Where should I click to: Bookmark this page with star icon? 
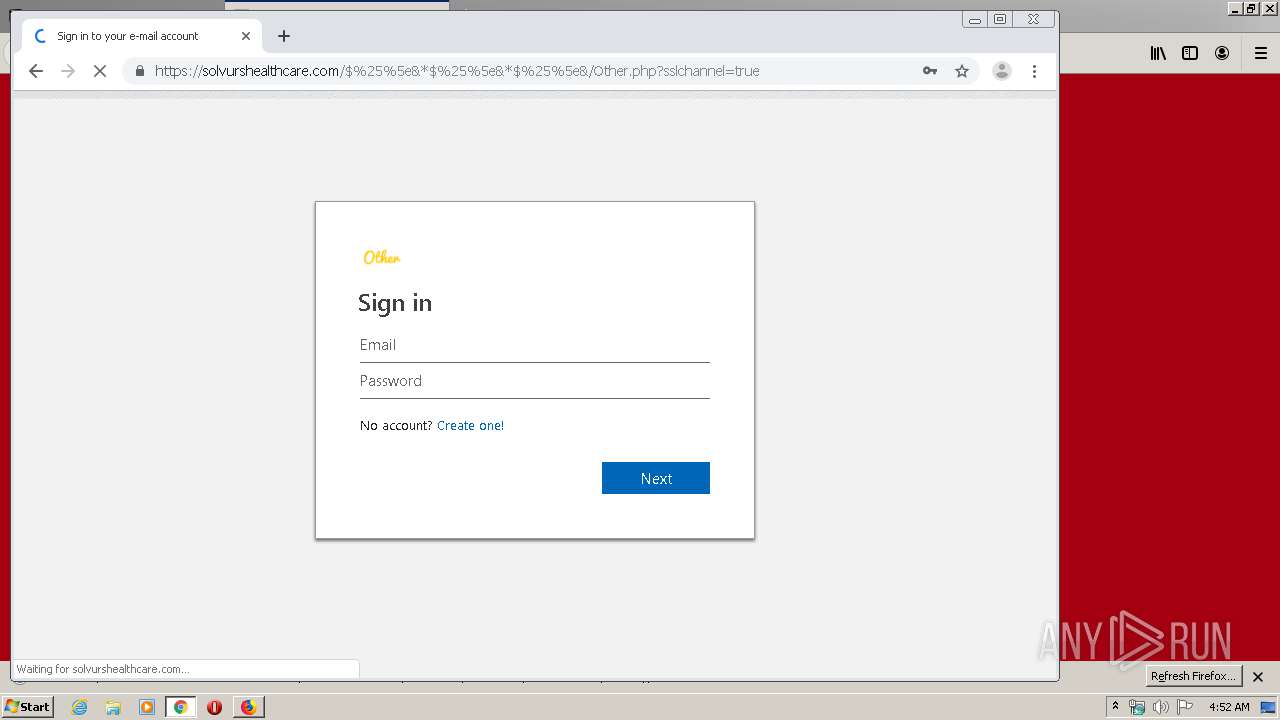click(x=962, y=71)
